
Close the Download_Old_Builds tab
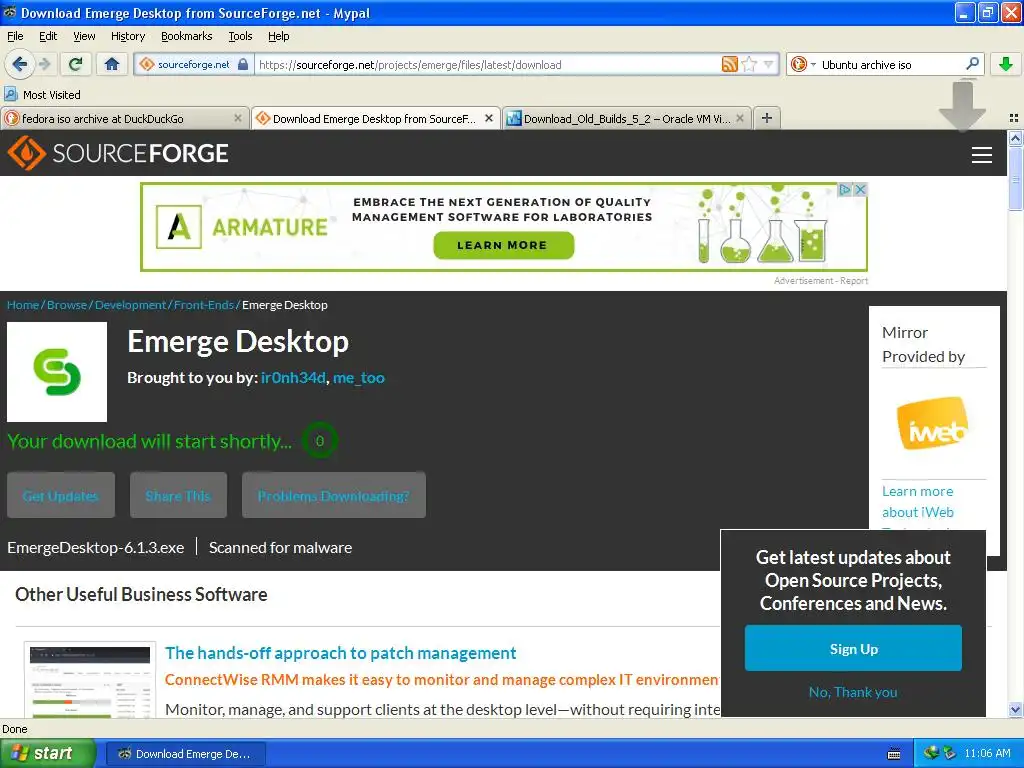pos(740,118)
